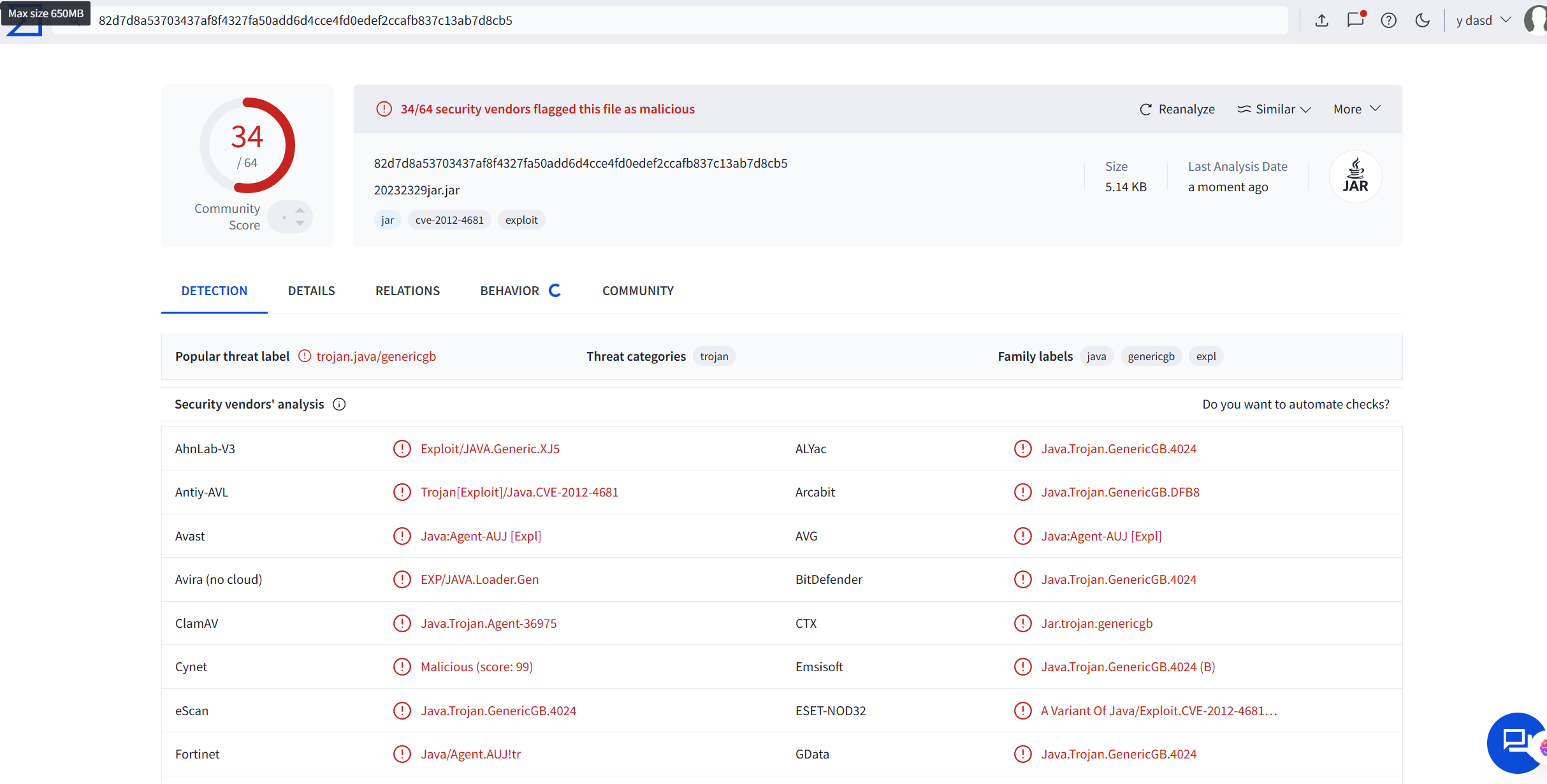1547x784 pixels.
Task: Click the hash search input field
Action: [637, 20]
